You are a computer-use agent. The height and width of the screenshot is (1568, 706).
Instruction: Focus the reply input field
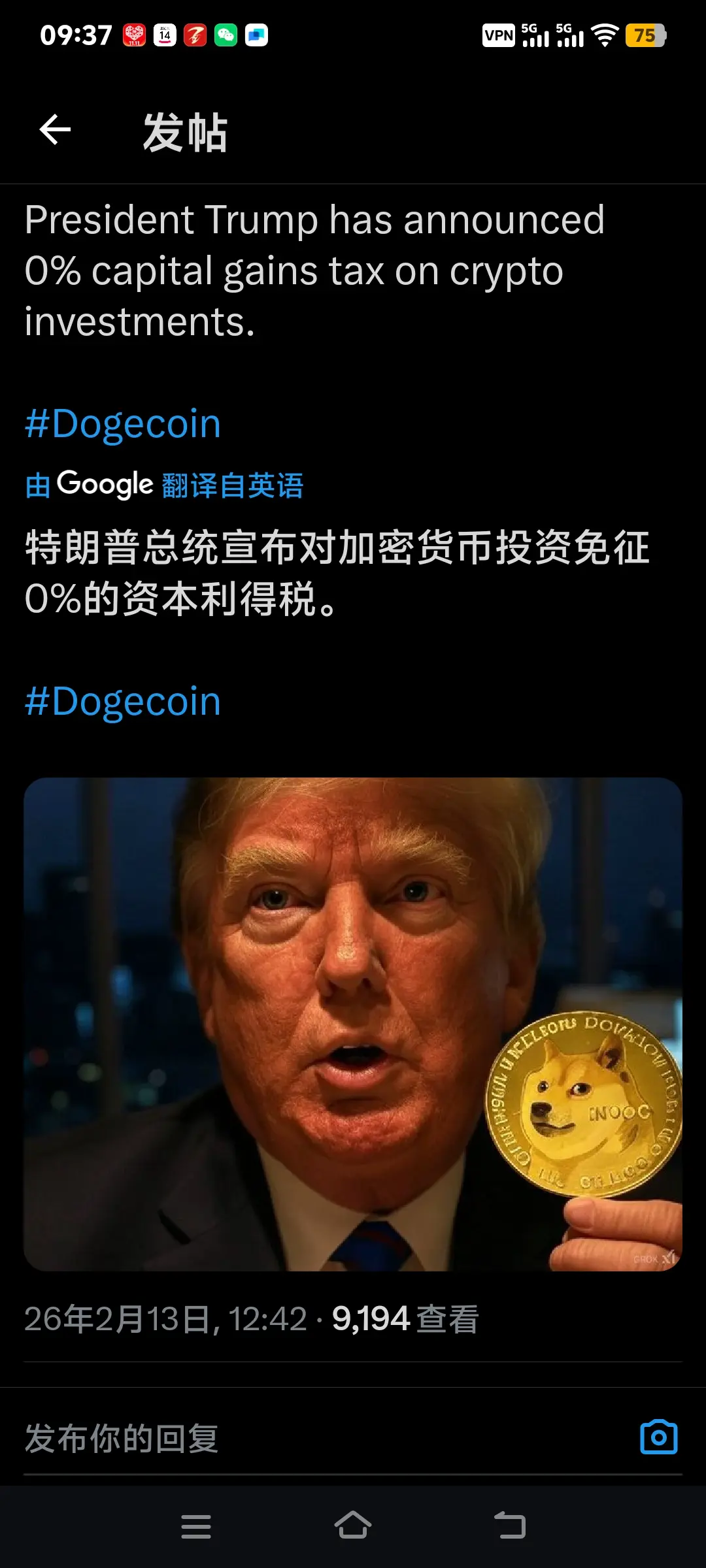[327, 1438]
